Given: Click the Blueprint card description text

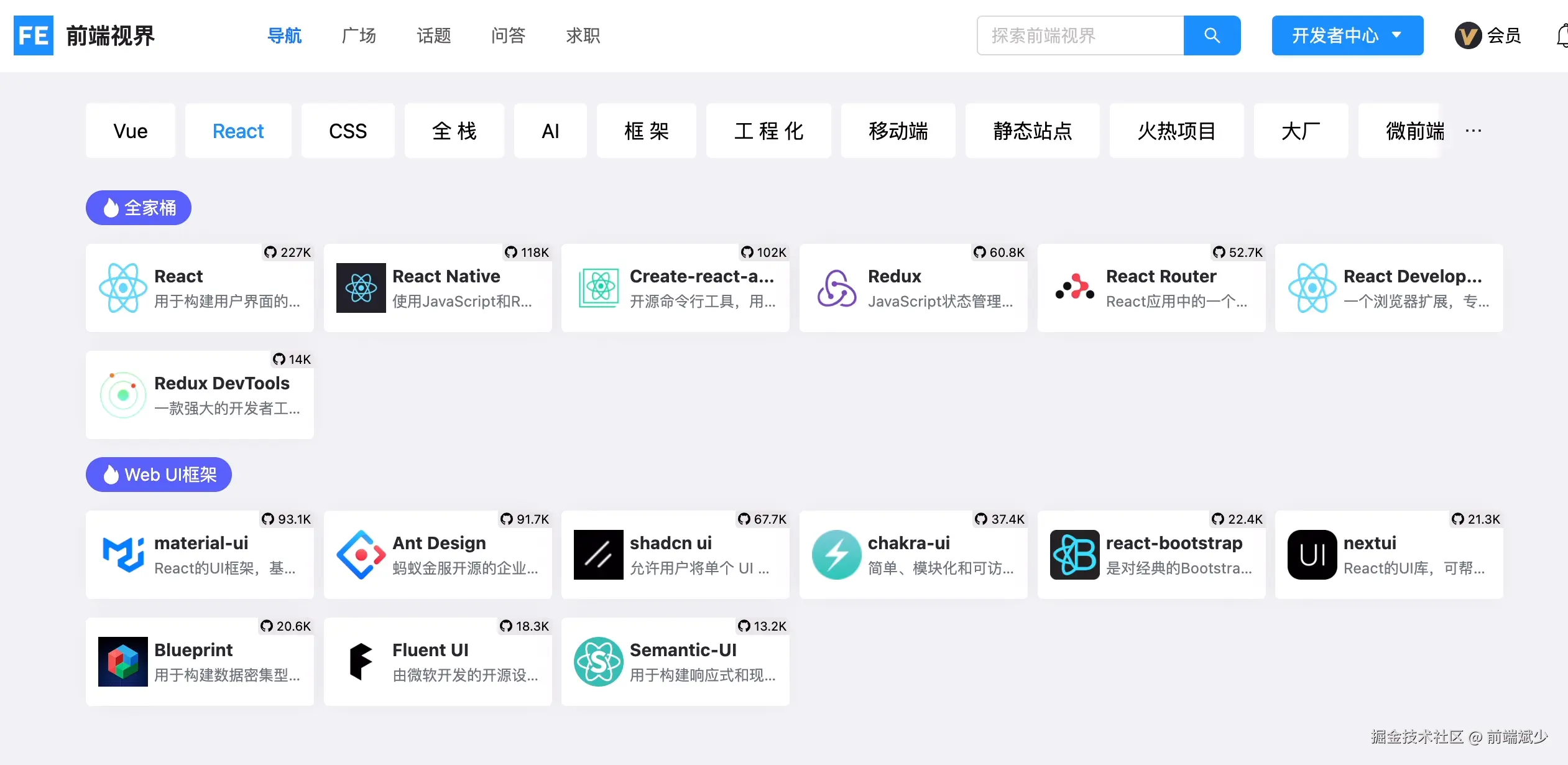Looking at the screenshot, I should tap(227, 675).
